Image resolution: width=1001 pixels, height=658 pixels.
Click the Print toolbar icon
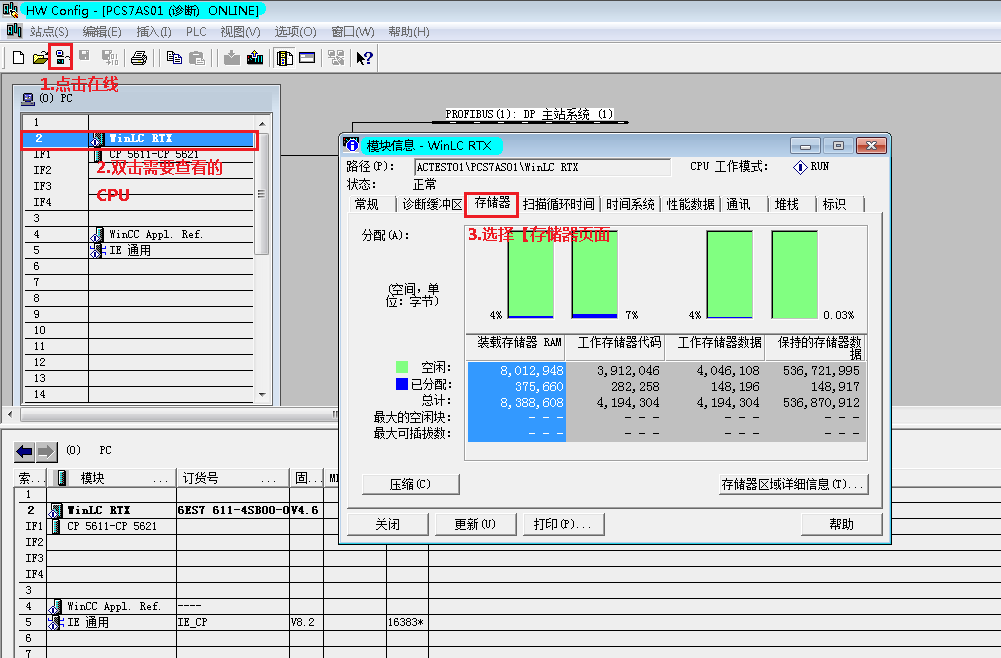click(x=139, y=58)
